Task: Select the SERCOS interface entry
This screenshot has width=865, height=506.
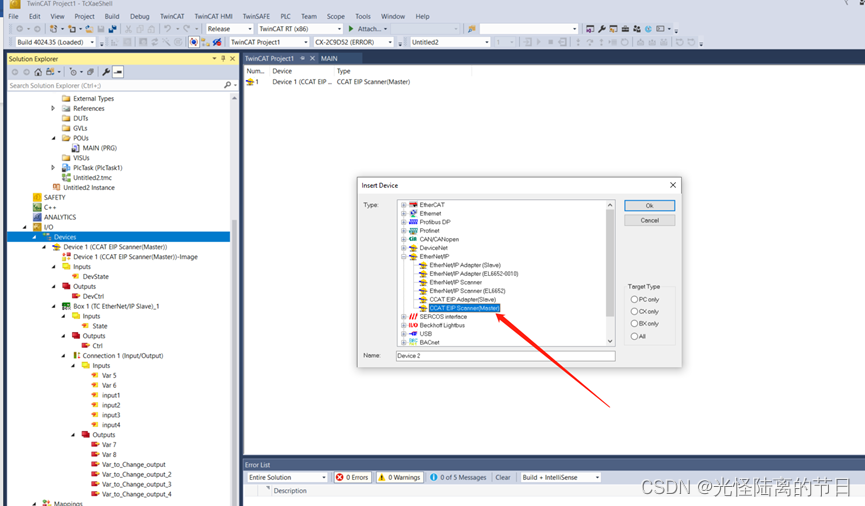Action: pos(443,317)
